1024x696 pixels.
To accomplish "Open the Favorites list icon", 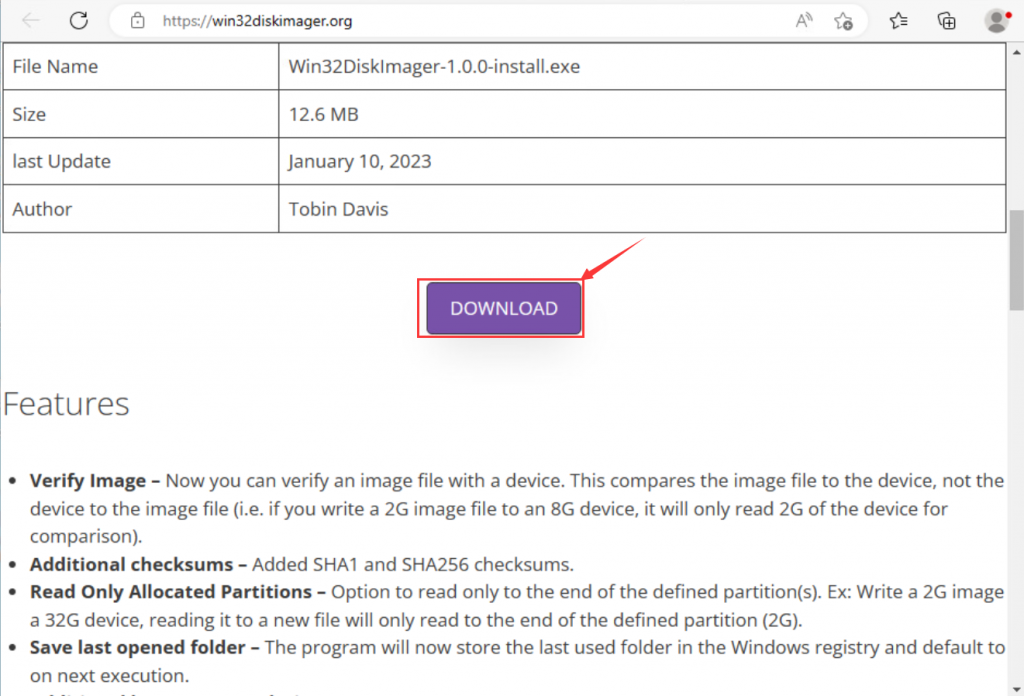I will [x=899, y=21].
